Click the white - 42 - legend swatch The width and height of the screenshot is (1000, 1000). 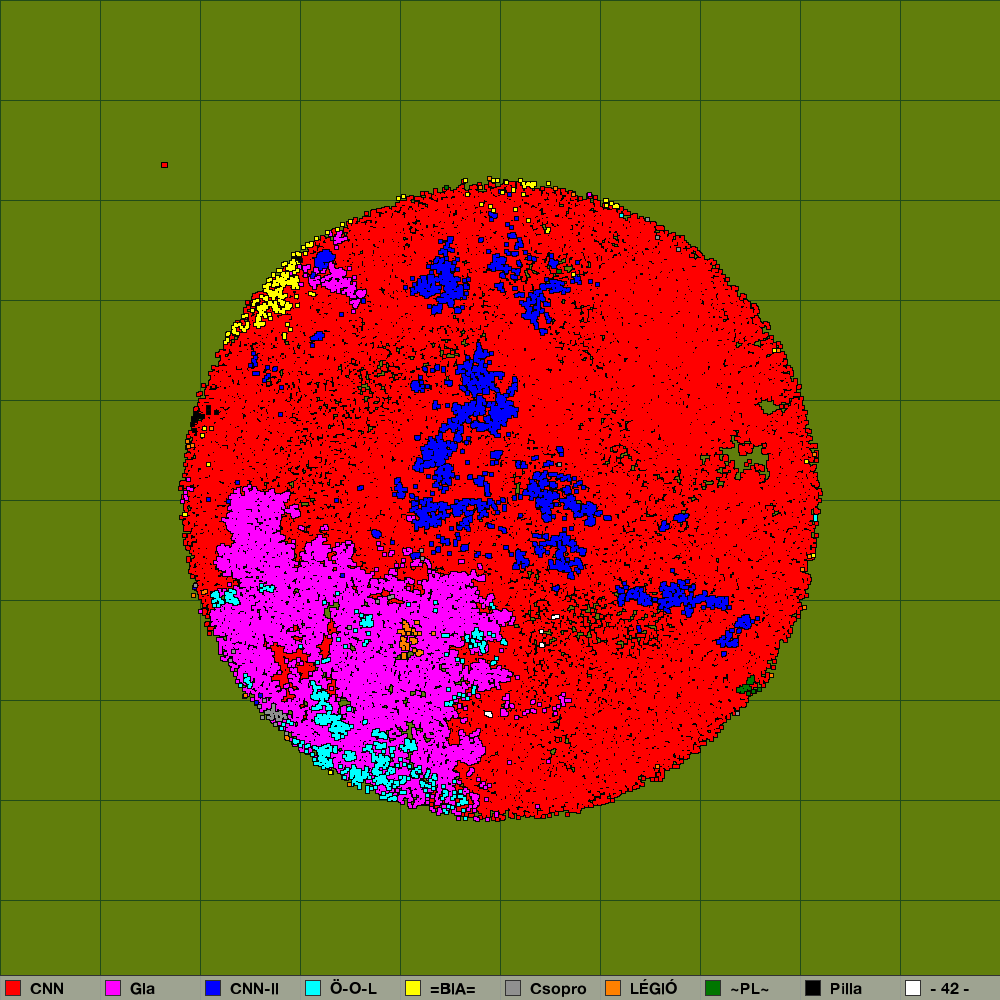[913, 988]
